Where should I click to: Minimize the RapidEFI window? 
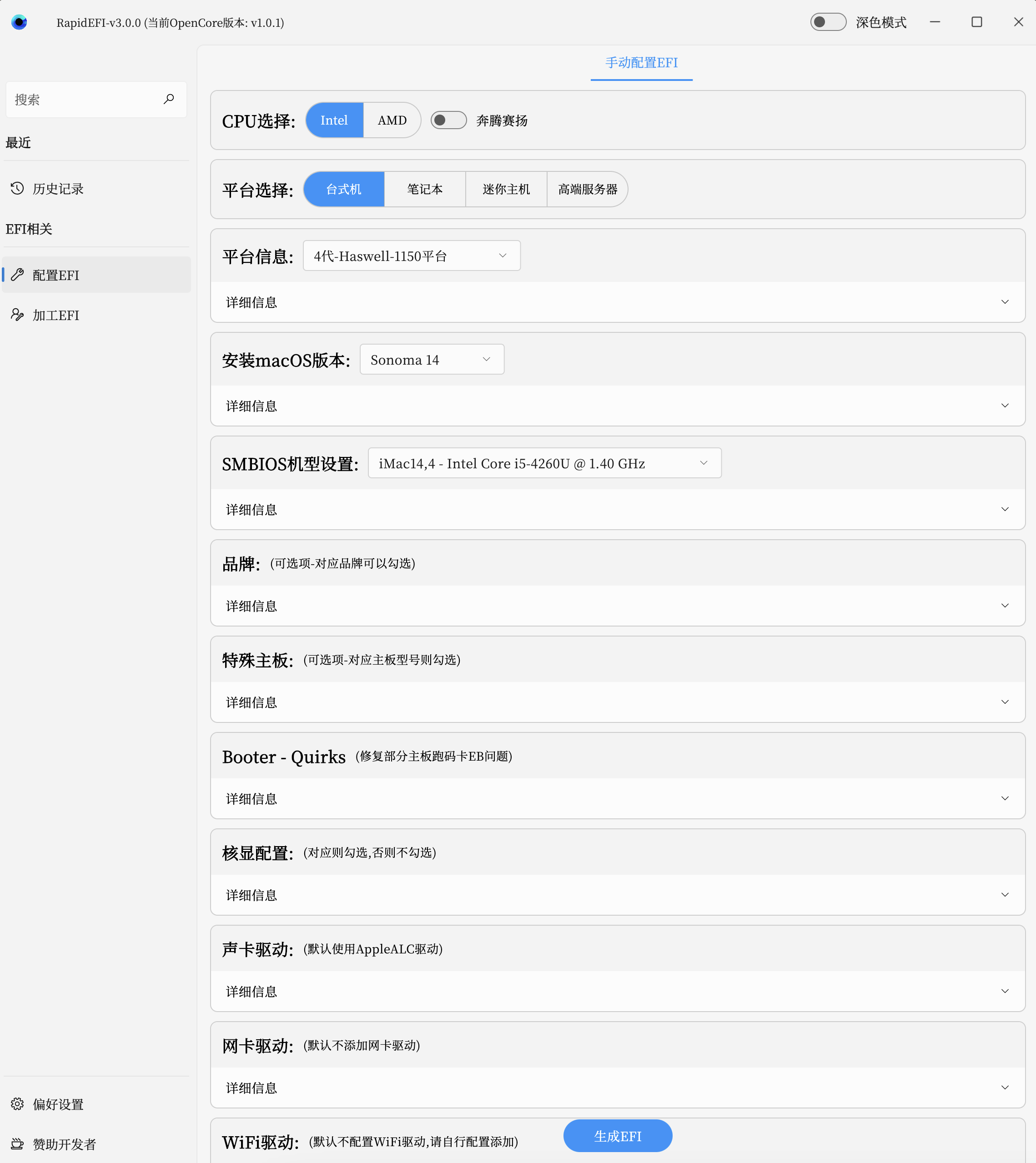pos(935,22)
